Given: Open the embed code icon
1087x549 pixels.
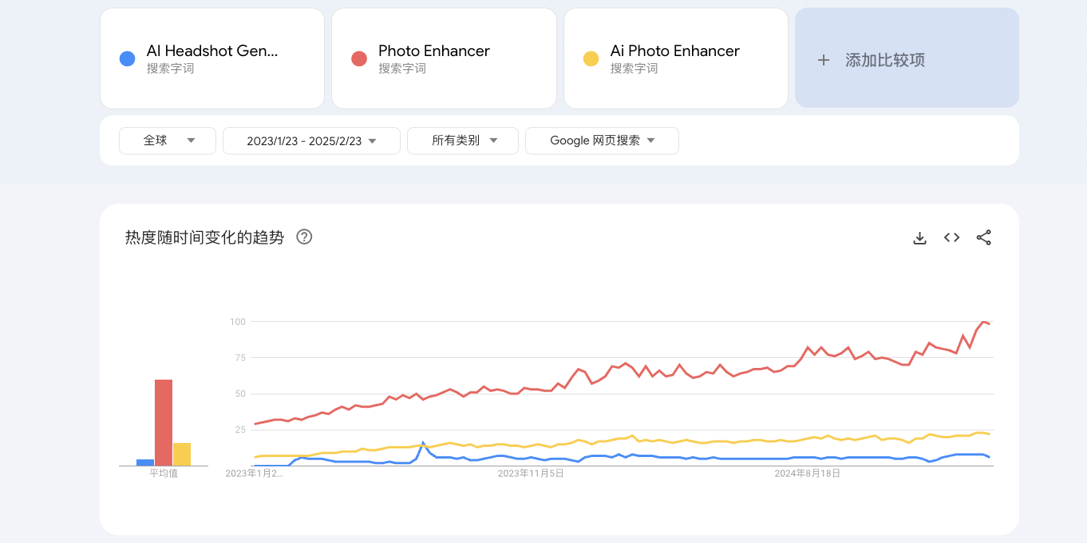Looking at the screenshot, I should pyautogui.click(x=952, y=238).
